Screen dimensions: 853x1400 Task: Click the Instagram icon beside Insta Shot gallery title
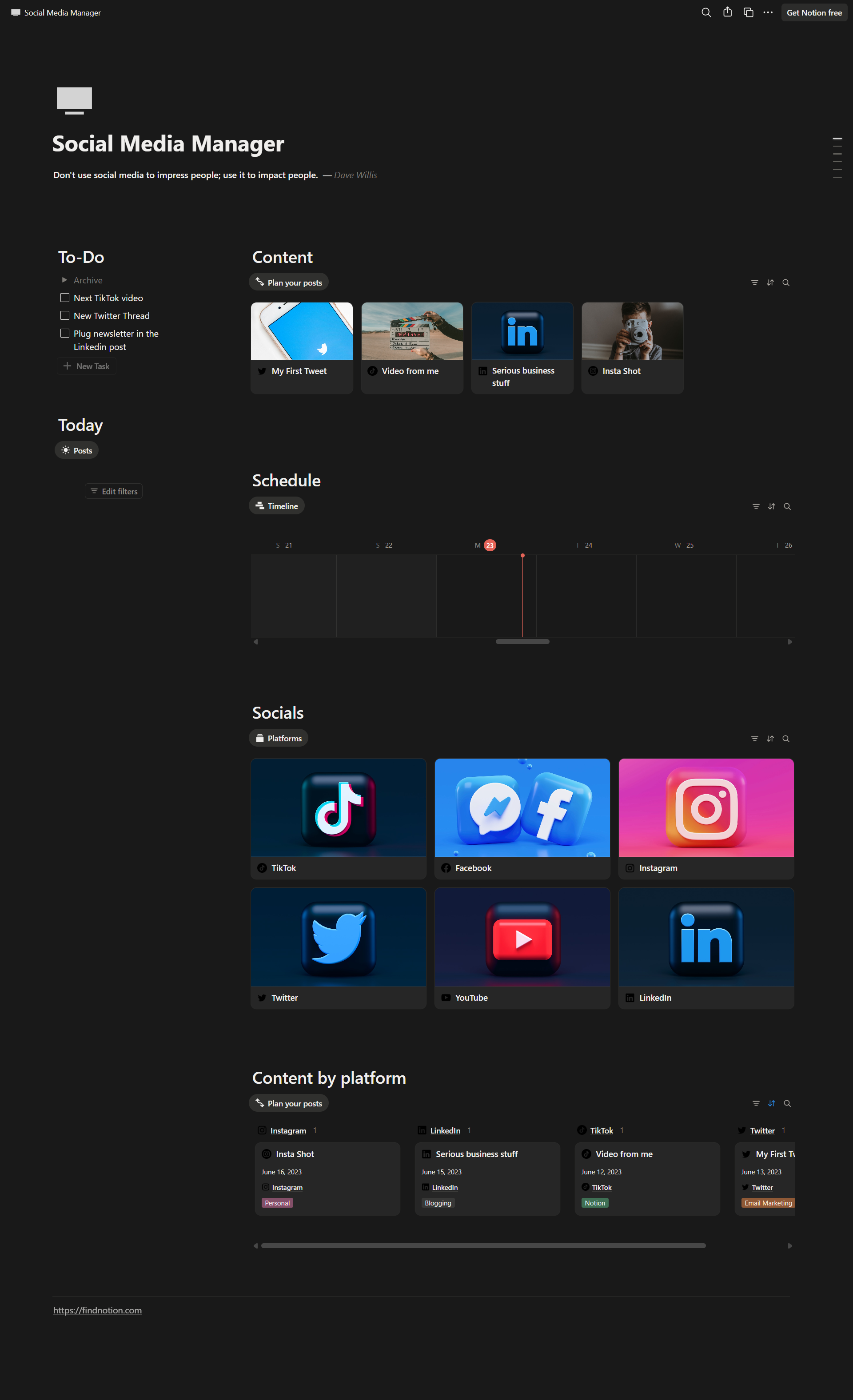tap(593, 371)
